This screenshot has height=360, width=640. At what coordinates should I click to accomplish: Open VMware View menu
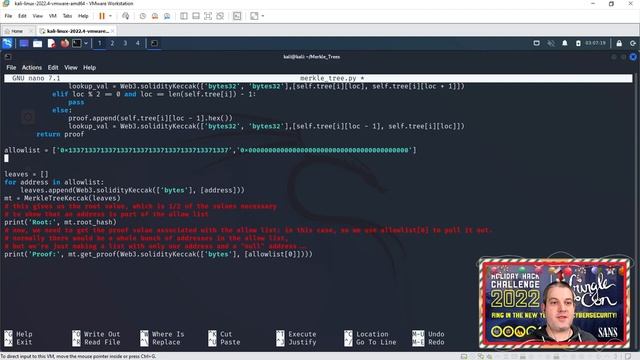click(x=38, y=16)
